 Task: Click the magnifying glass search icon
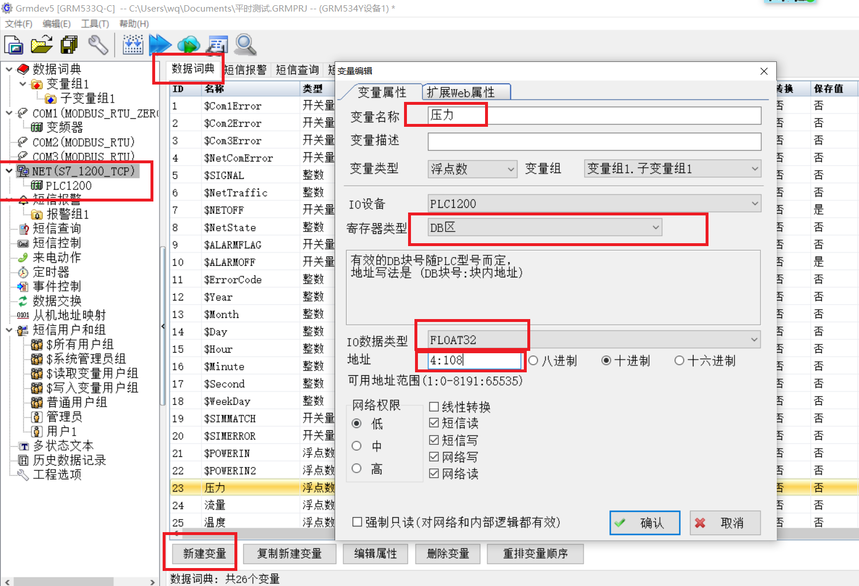245,45
